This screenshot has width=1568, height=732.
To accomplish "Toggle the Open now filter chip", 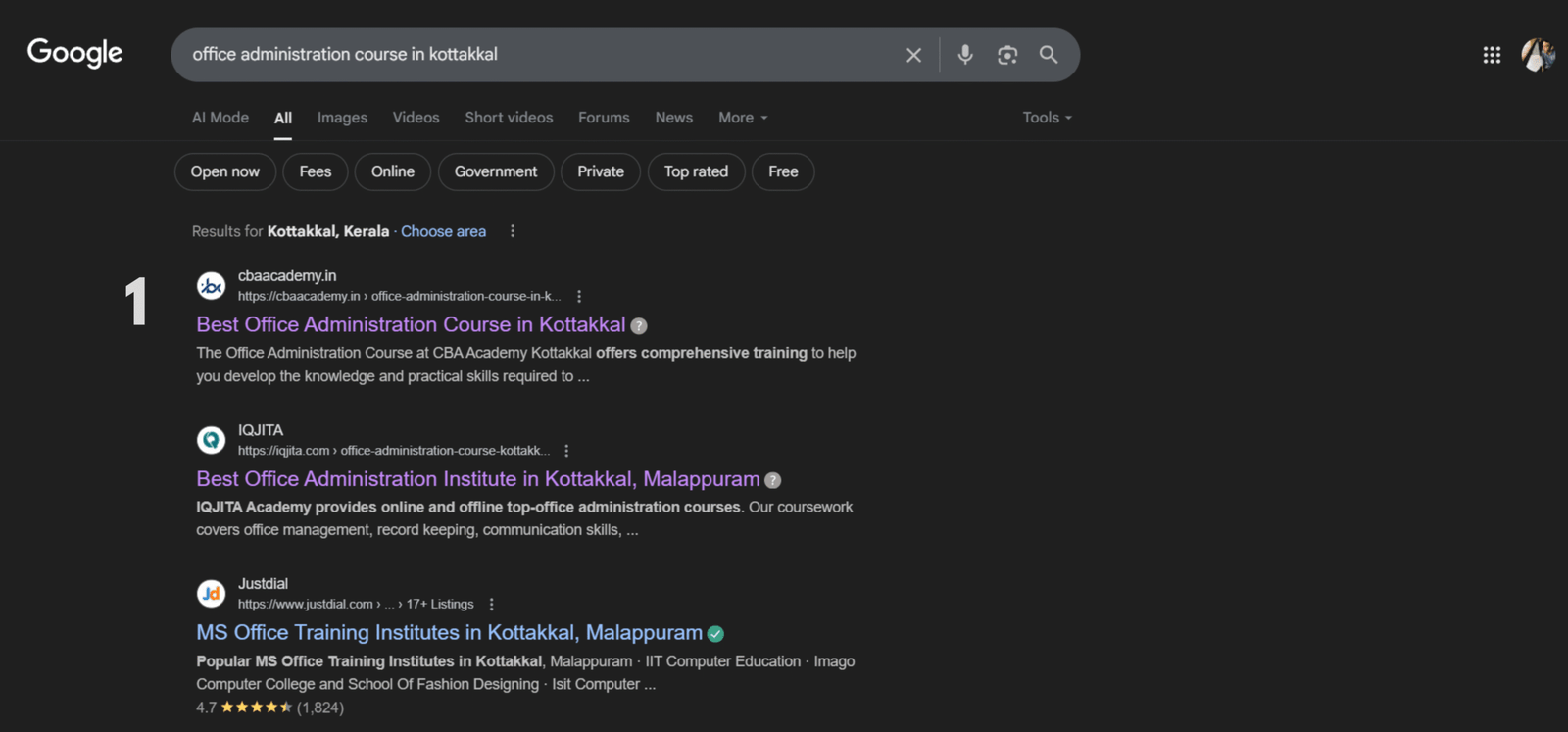I will tap(225, 171).
